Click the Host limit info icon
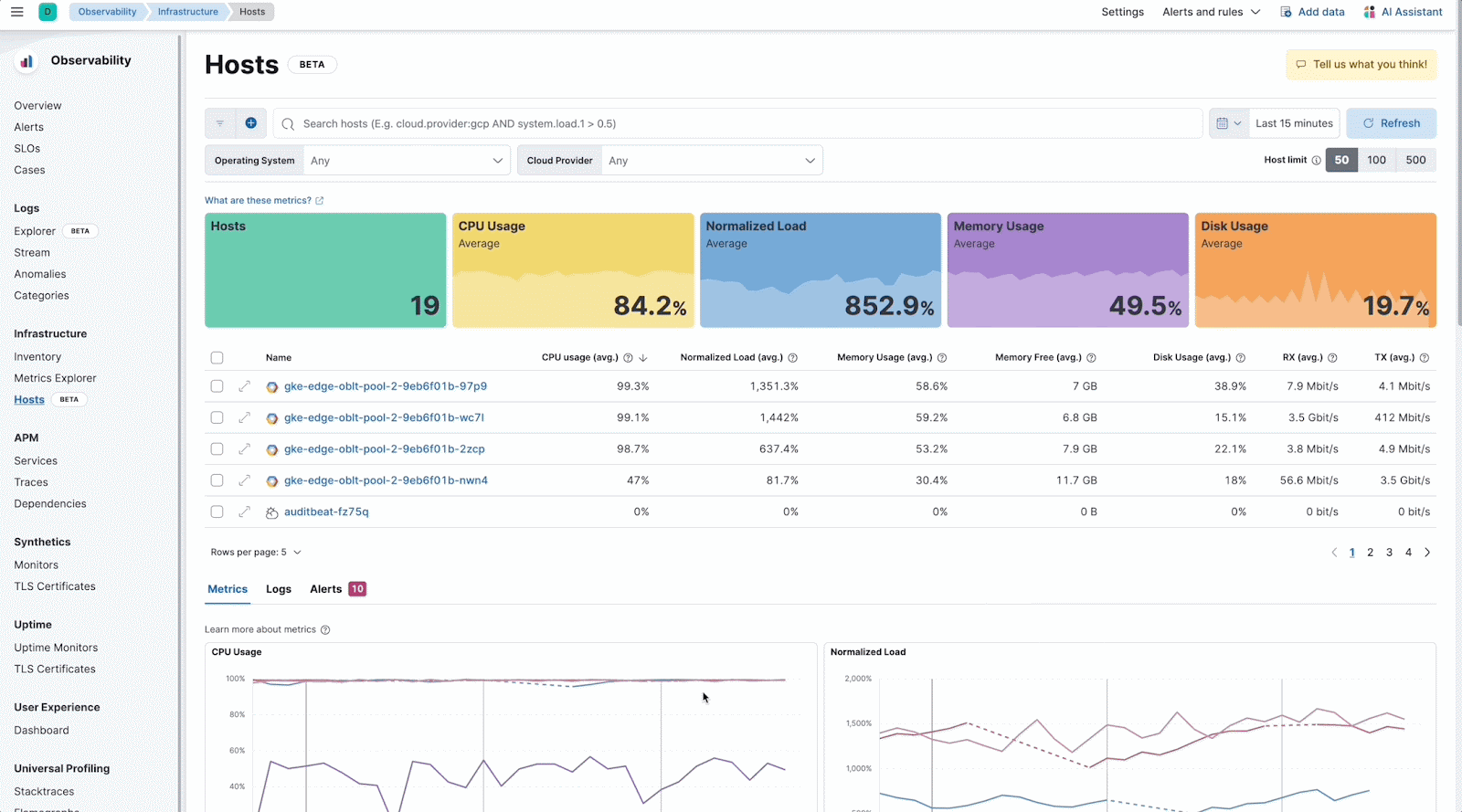 1316,160
